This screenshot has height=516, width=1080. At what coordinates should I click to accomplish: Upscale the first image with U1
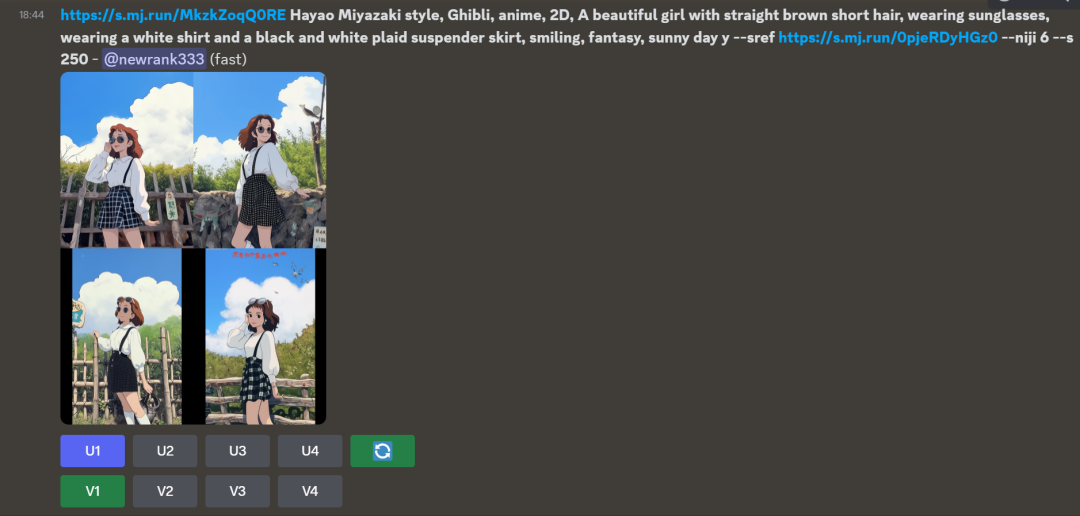tap(92, 451)
